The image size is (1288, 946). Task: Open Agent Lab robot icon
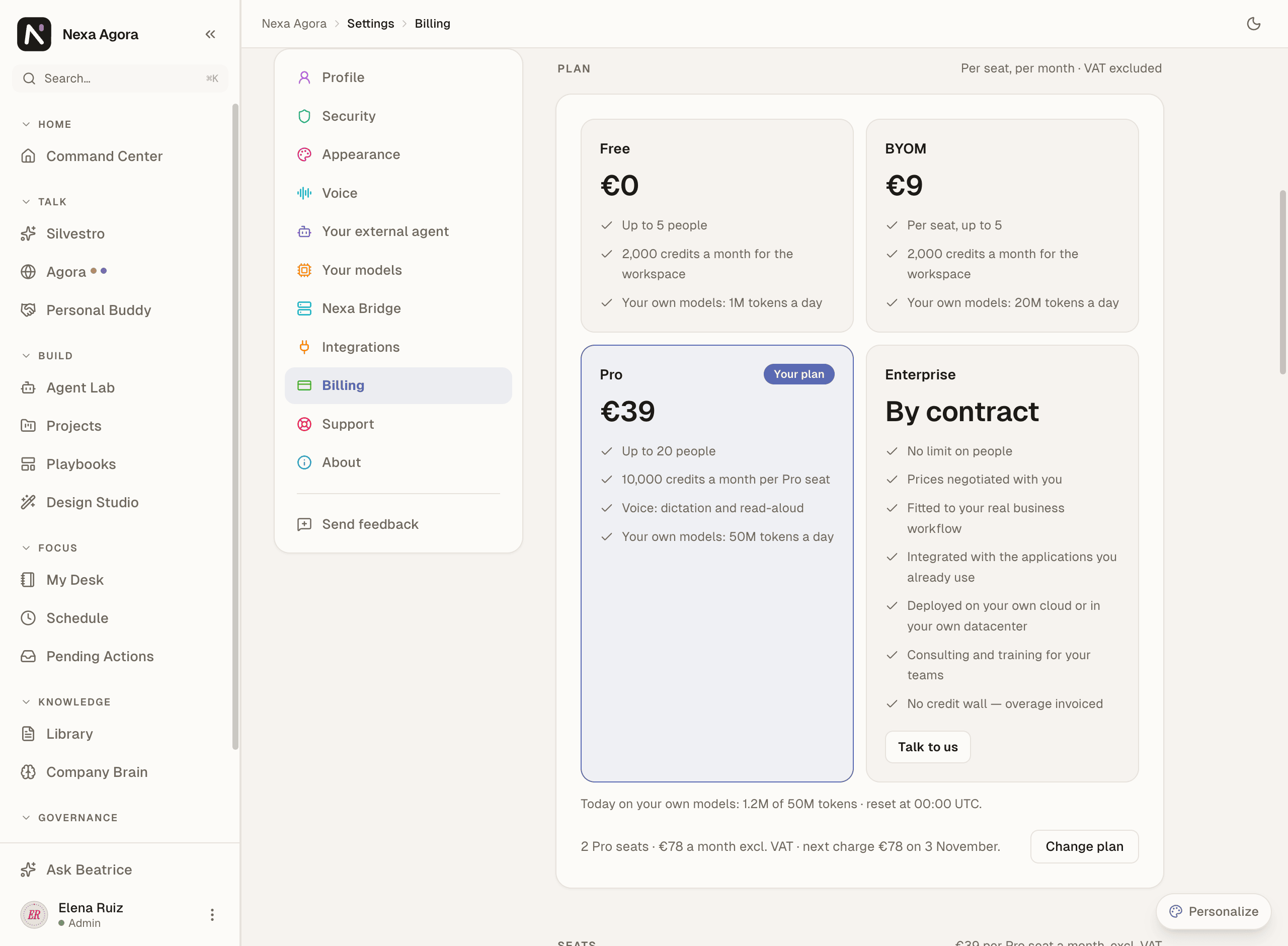point(28,387)
